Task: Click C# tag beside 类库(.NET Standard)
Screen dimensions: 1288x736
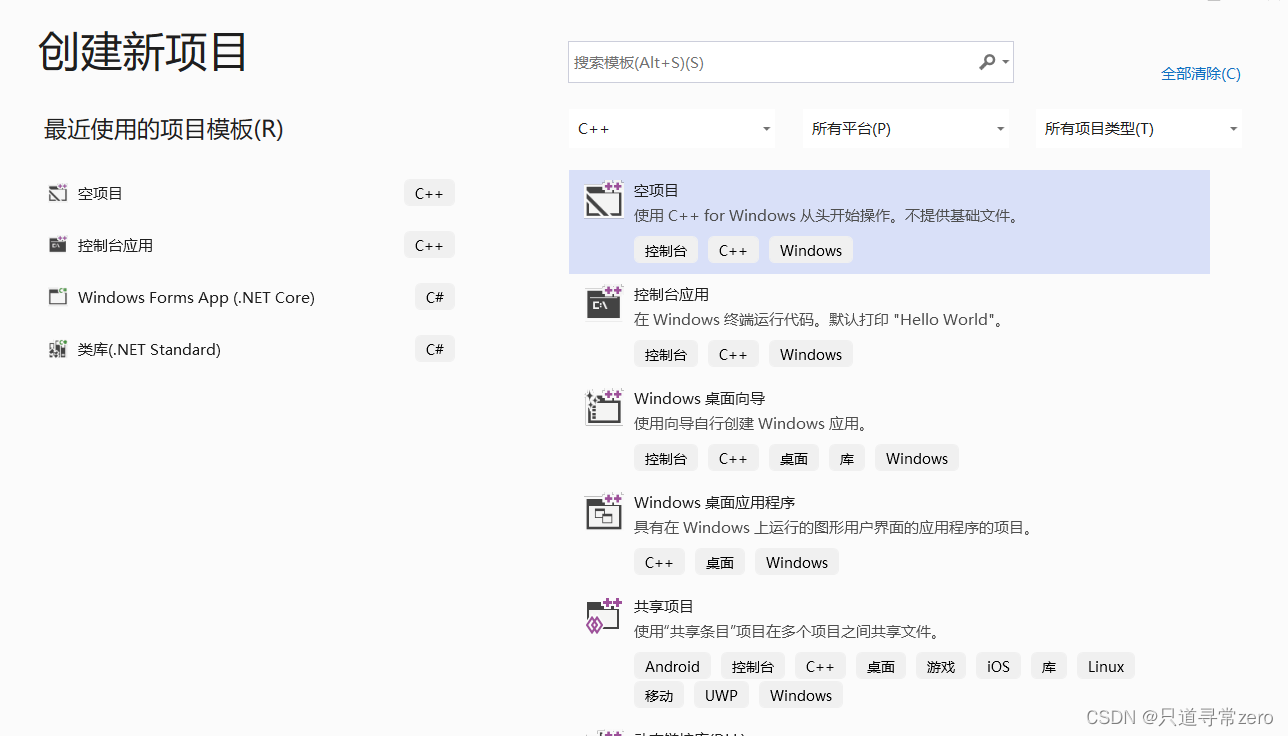Action: point(435,349)
